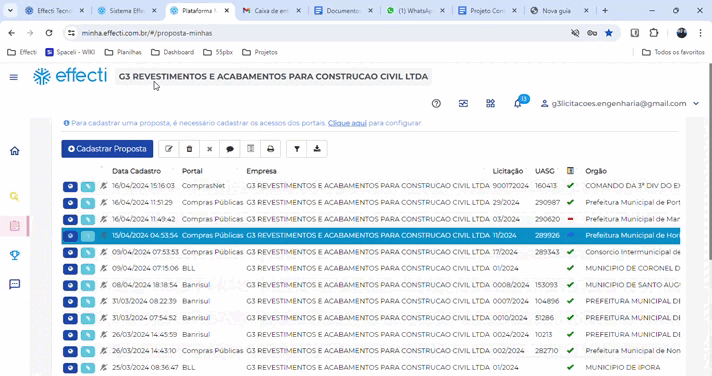The height and width of the screenshot is (376, 712).
Task: Open the monitor panel icon next to help
Action: (463, 104)
